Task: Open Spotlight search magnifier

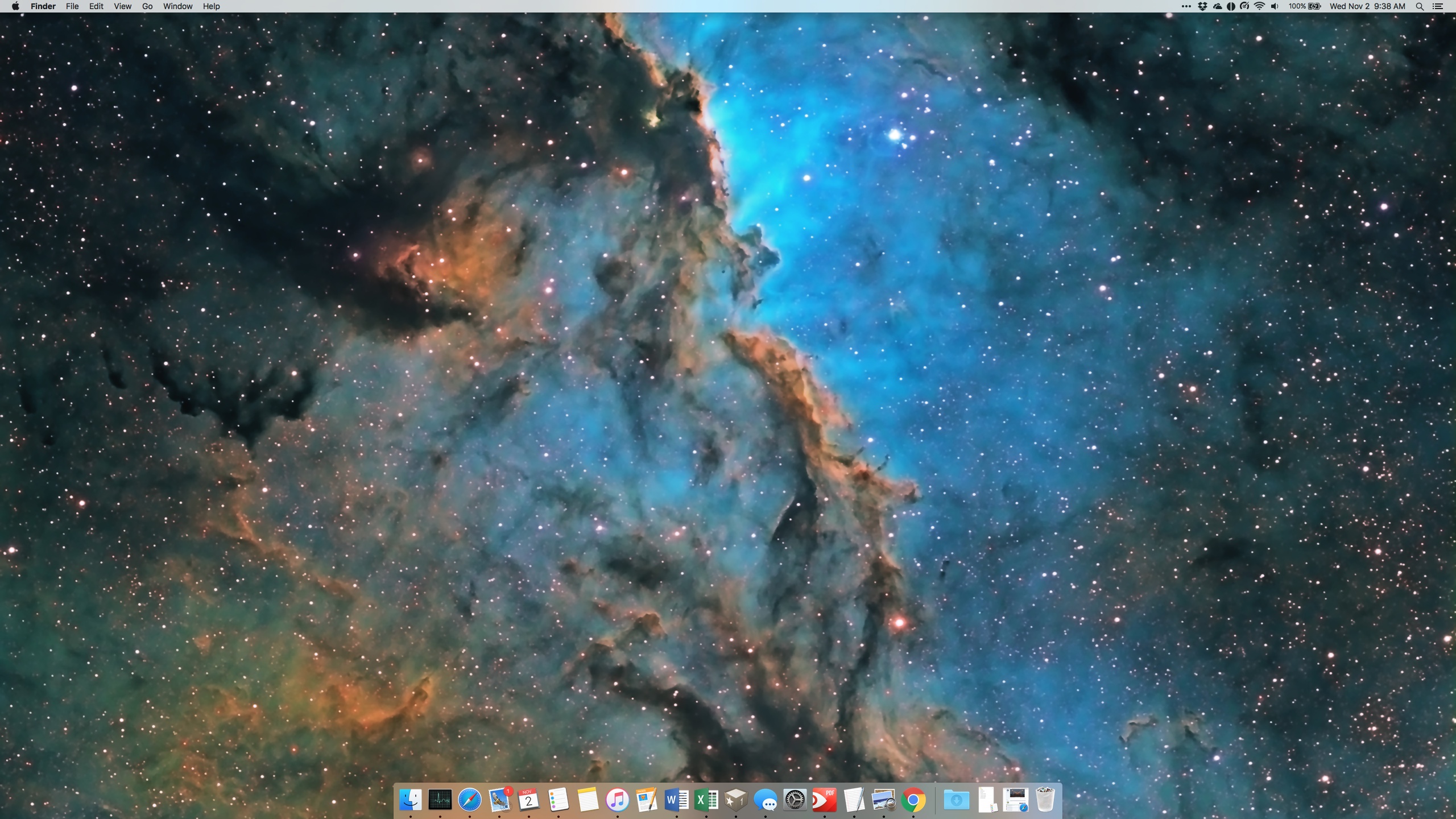Action: point(1420,6)
